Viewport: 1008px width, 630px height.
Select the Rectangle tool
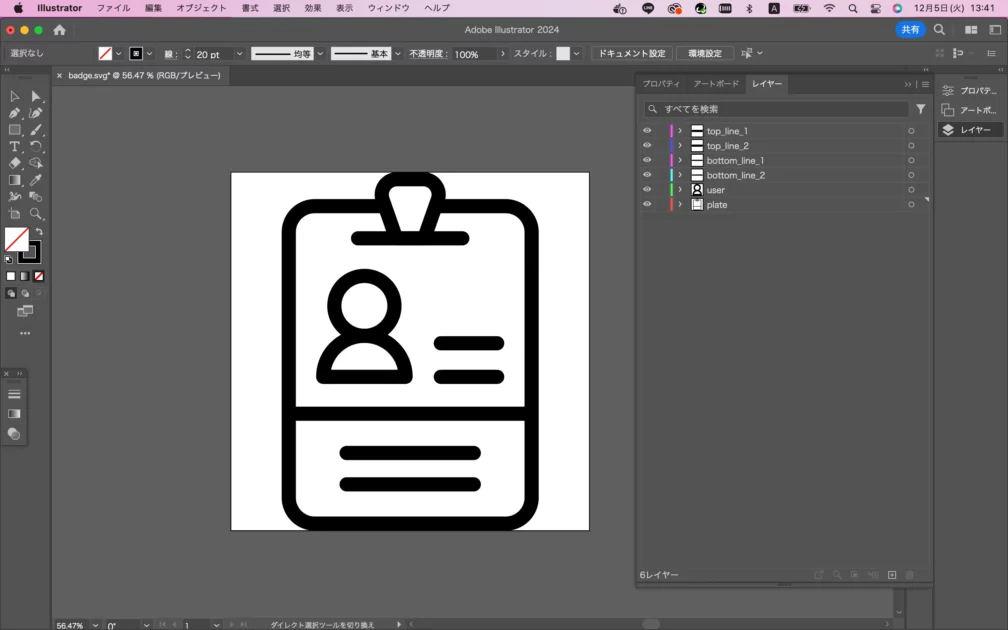(x=15, y=130)
